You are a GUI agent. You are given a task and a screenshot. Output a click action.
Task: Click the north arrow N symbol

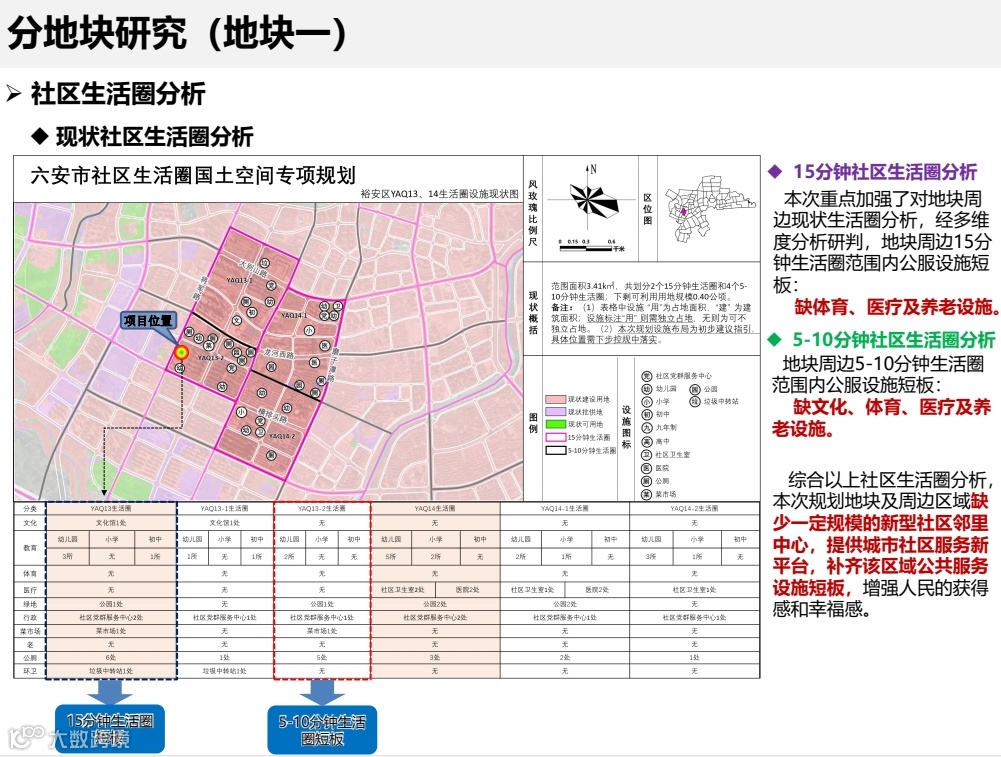point(591,170)
